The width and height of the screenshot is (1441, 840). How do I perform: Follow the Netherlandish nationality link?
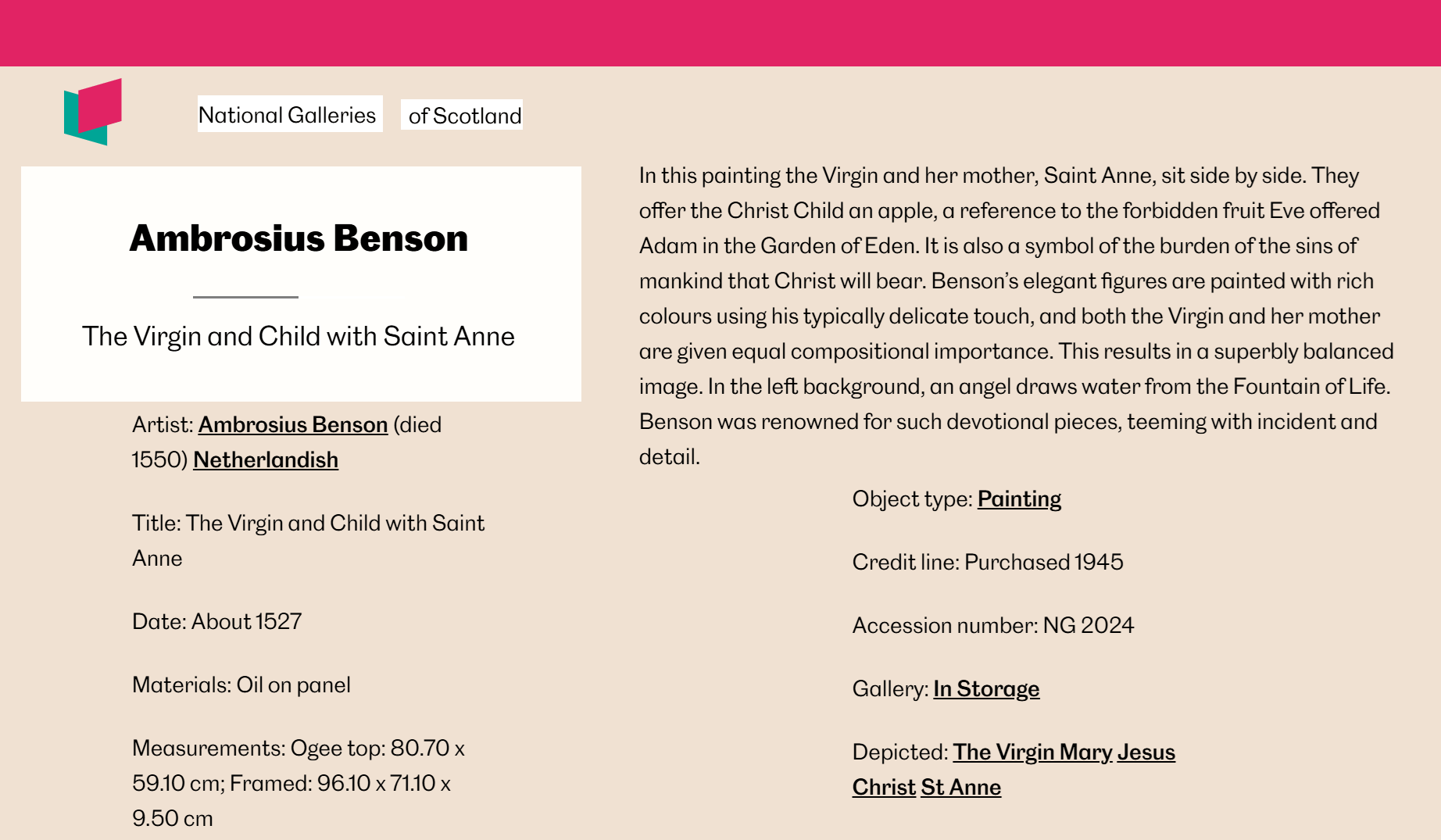tap(266, 459)
